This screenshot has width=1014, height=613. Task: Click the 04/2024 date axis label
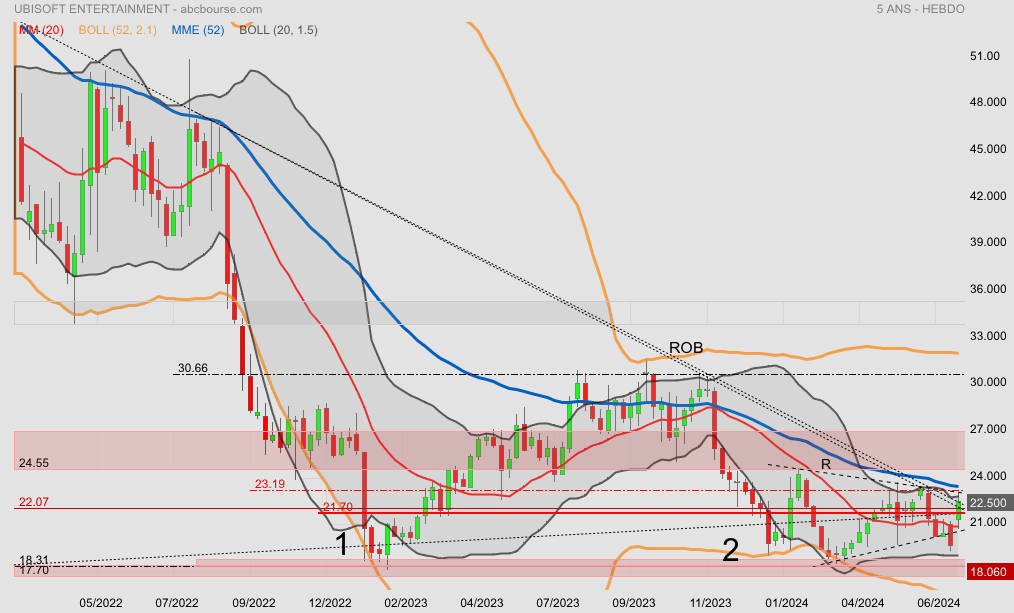click(x=862, y=603)
